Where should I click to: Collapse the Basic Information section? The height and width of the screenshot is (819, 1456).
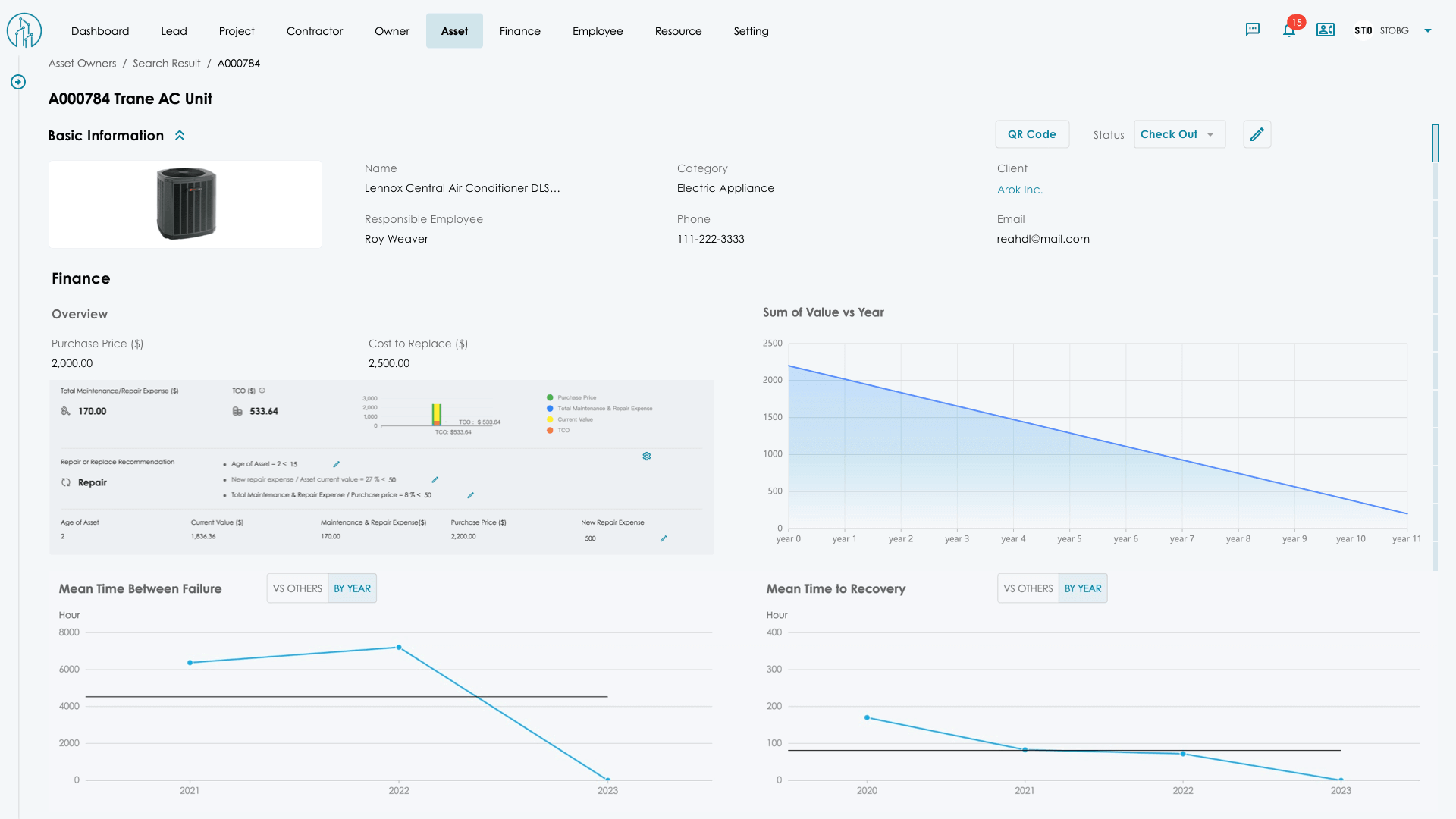(180, 136)
